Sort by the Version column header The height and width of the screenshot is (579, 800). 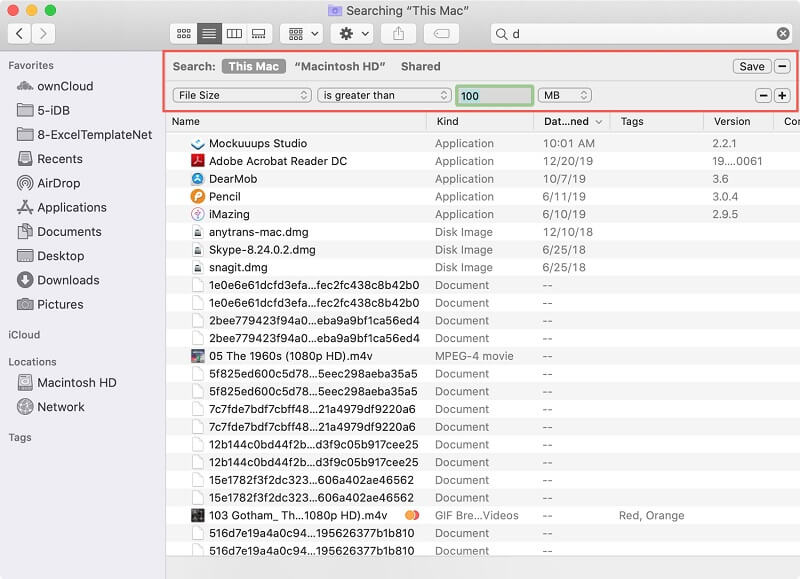tap(738, 121)
